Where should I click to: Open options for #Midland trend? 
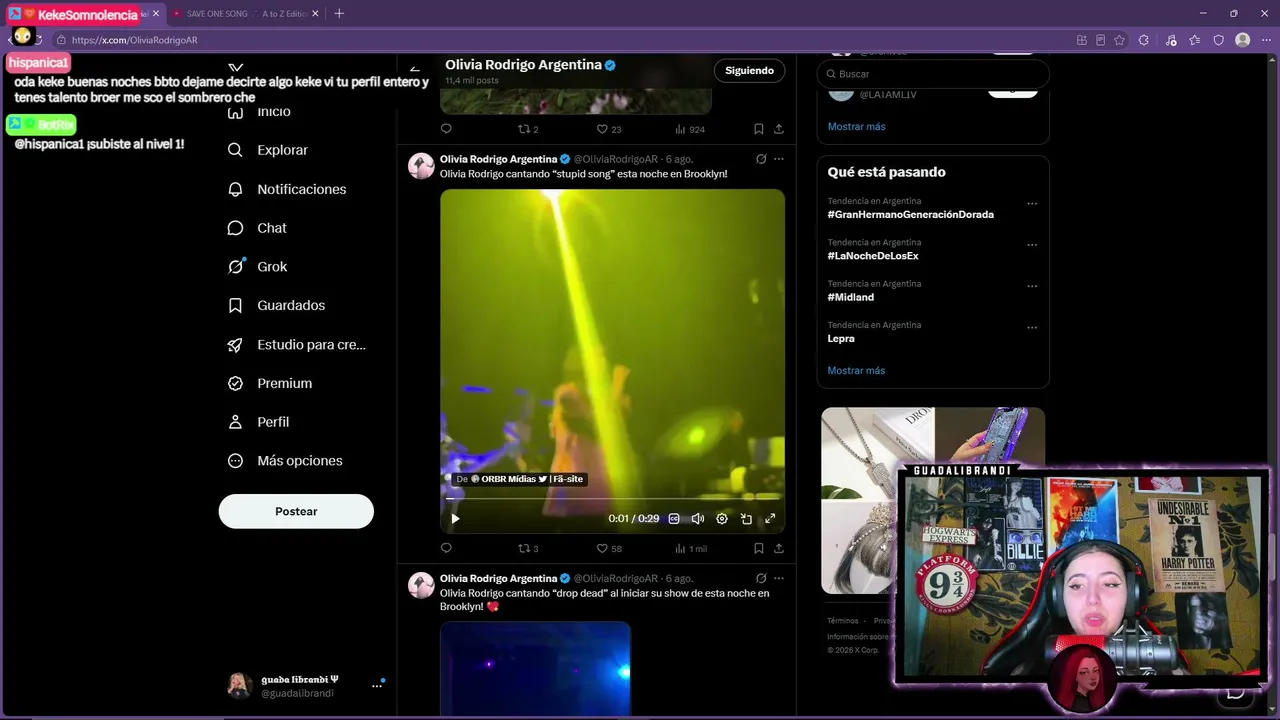[1032, 286]
